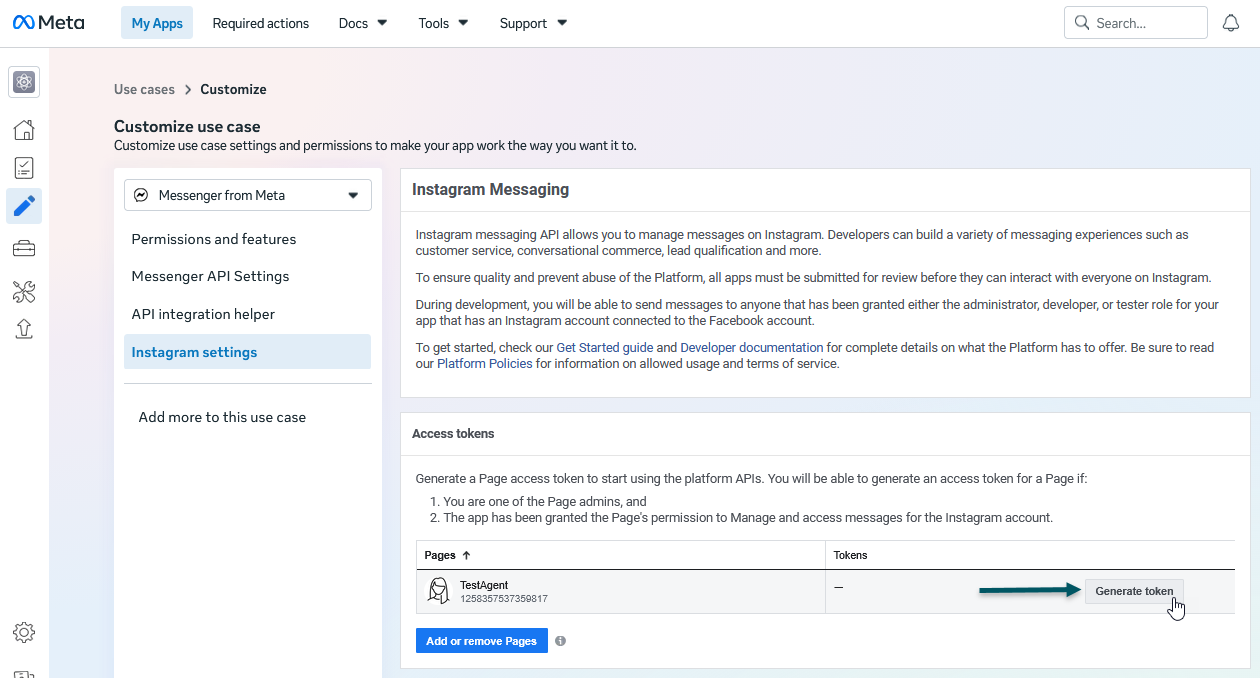Click the Customize breadcrumb text
Viewport: 1260px width, 678px height.
tap(233, 89)
